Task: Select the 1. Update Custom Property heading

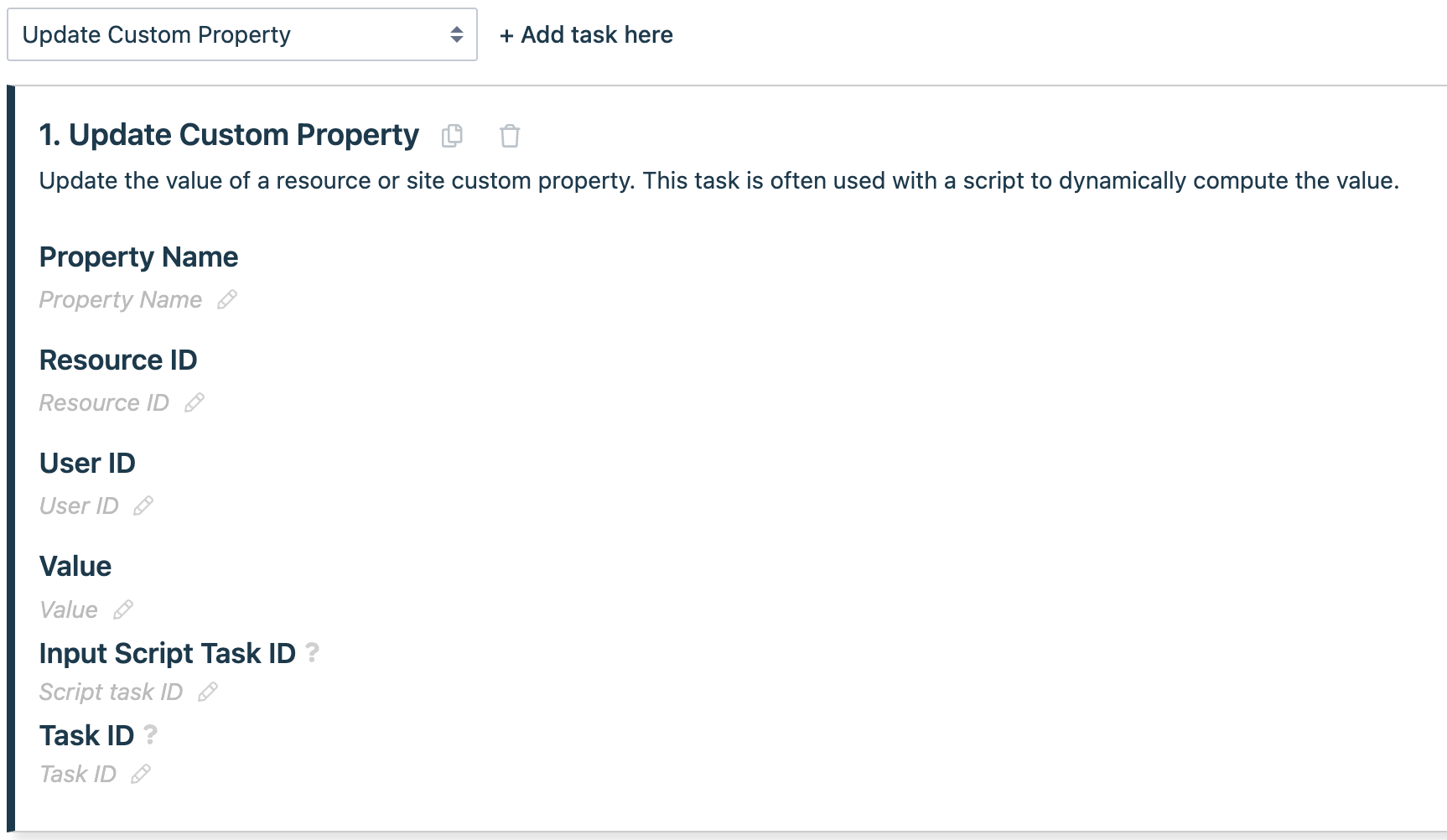Action: coord(229,135)
